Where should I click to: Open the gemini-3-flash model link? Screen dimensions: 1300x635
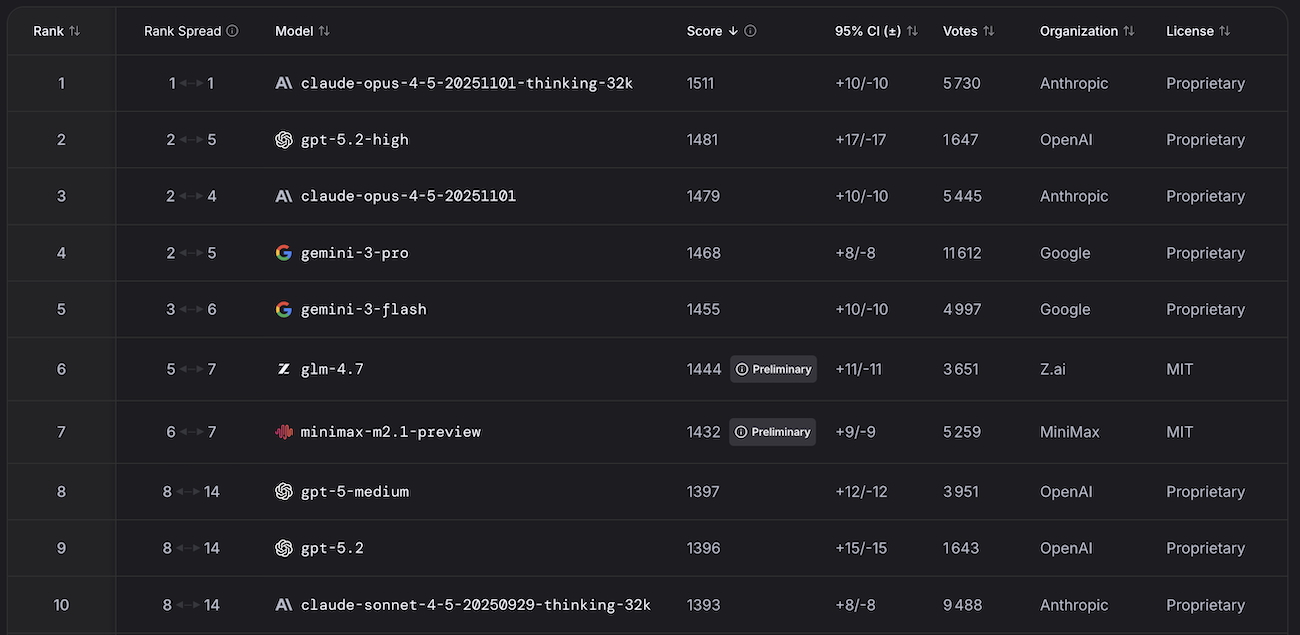click(x=364, y=309)
